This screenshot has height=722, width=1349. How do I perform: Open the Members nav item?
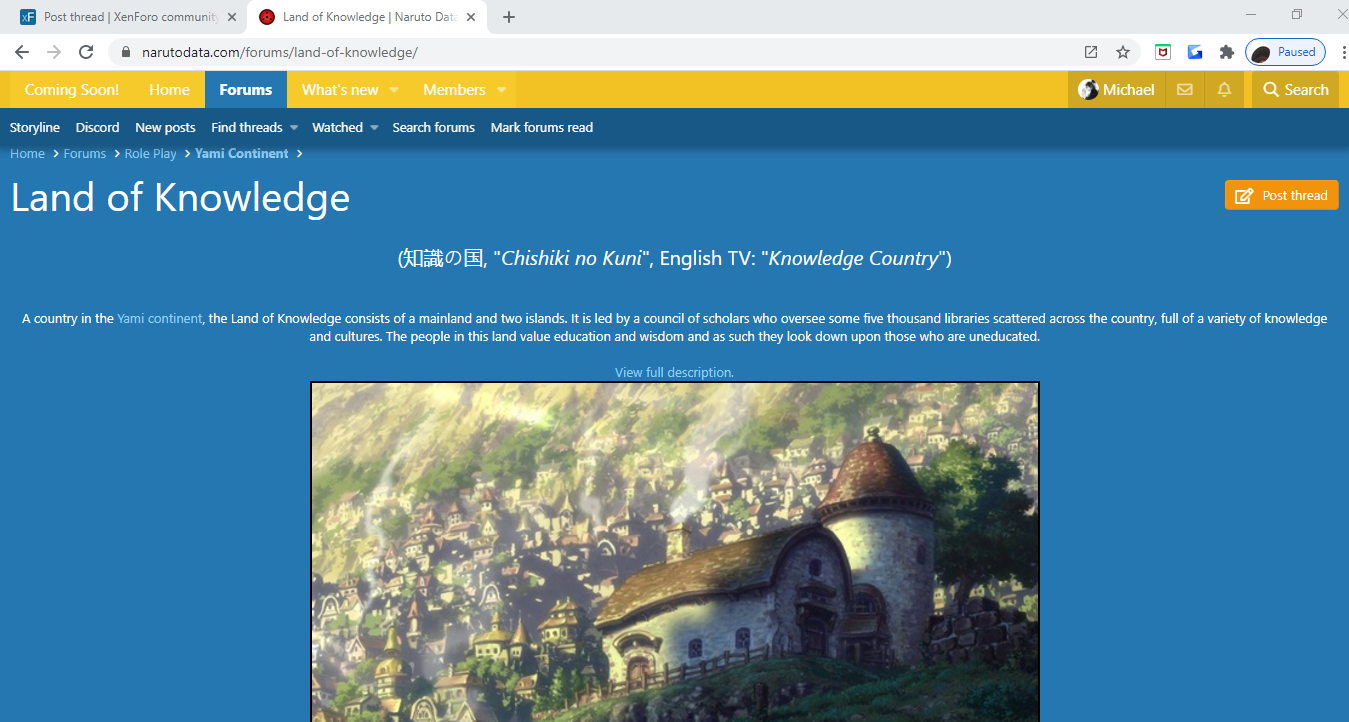[x=454, y=90]
